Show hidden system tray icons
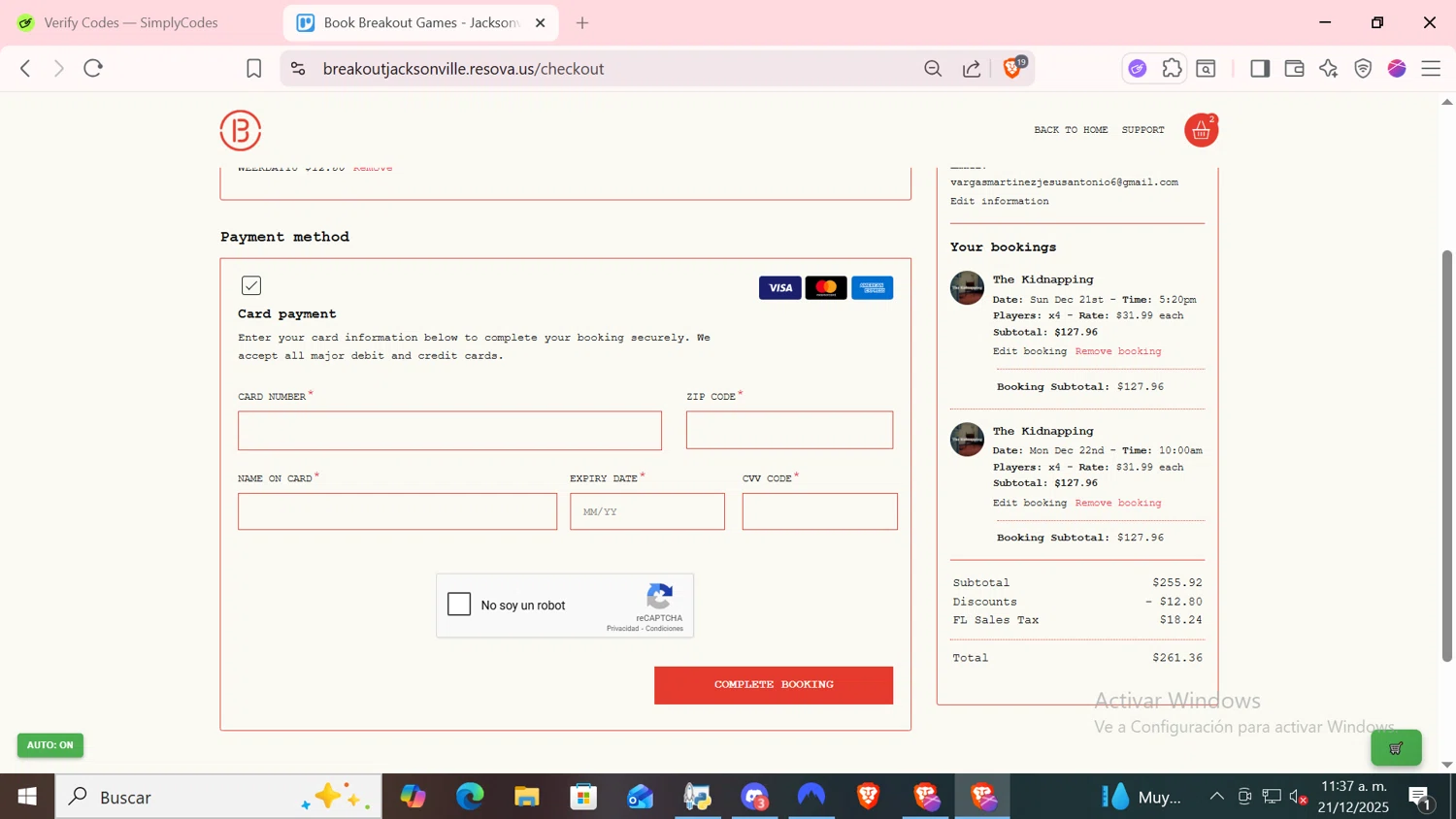This screenshot has height=819, width=1456. pos(1216,797)
